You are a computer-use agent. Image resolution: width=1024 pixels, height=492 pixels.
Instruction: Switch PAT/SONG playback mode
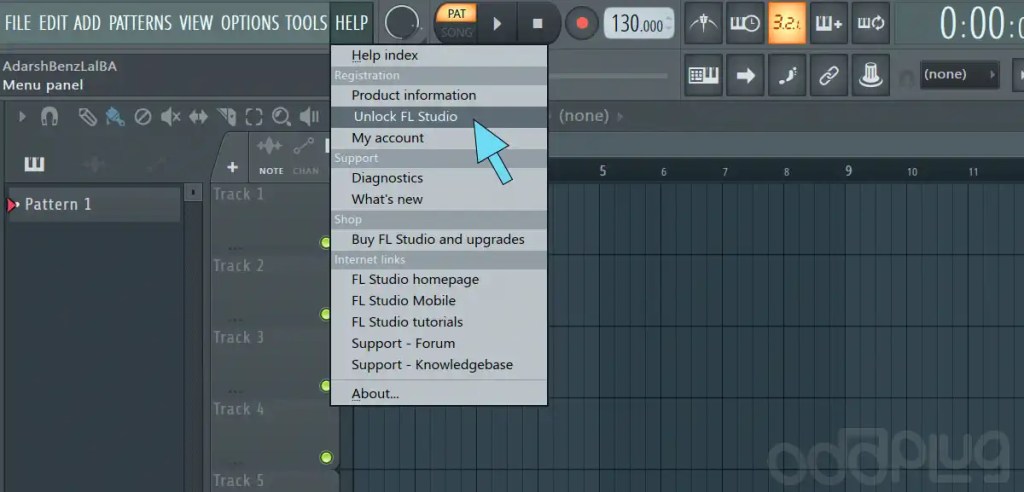coord(456,22)
